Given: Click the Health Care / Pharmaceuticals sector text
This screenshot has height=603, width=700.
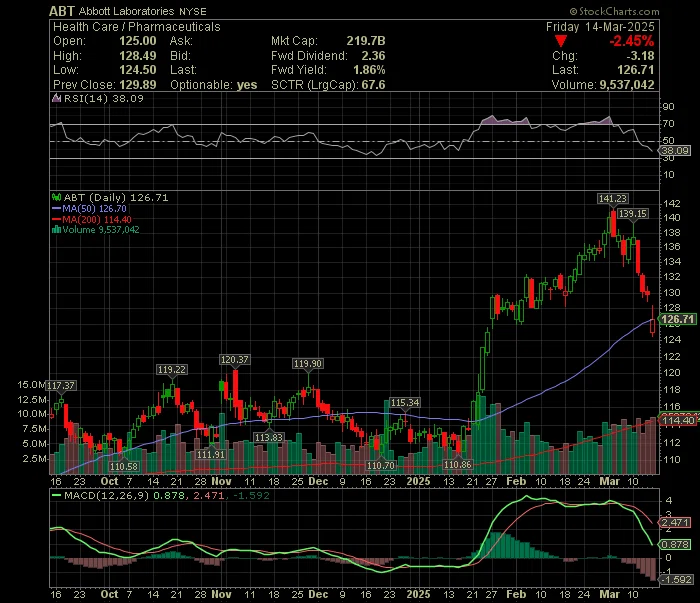Looking at the screenshot, I should 137,27.
